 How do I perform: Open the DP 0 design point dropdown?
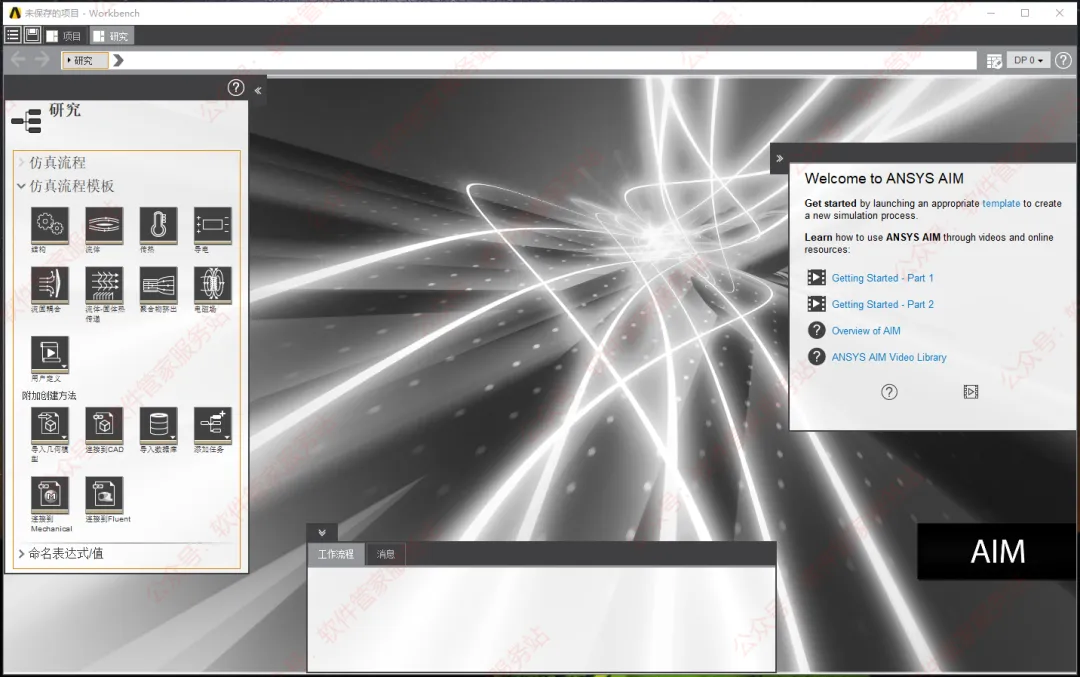point(1028,61)
